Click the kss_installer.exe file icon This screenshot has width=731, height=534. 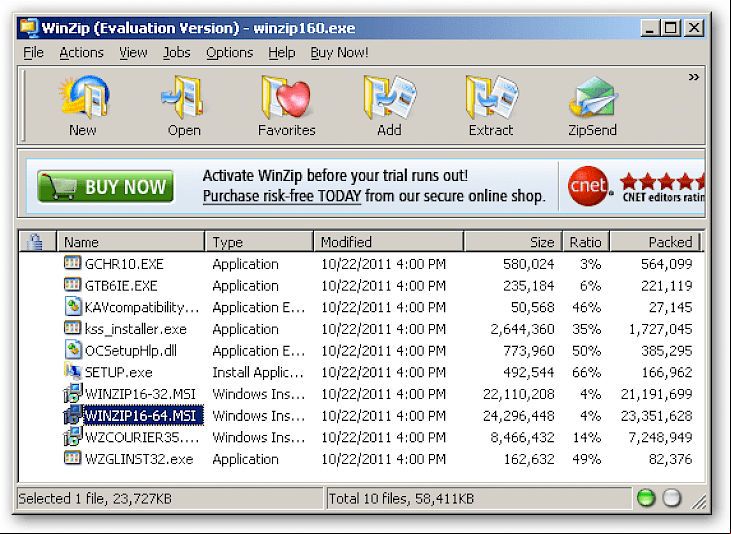(72, 328)
